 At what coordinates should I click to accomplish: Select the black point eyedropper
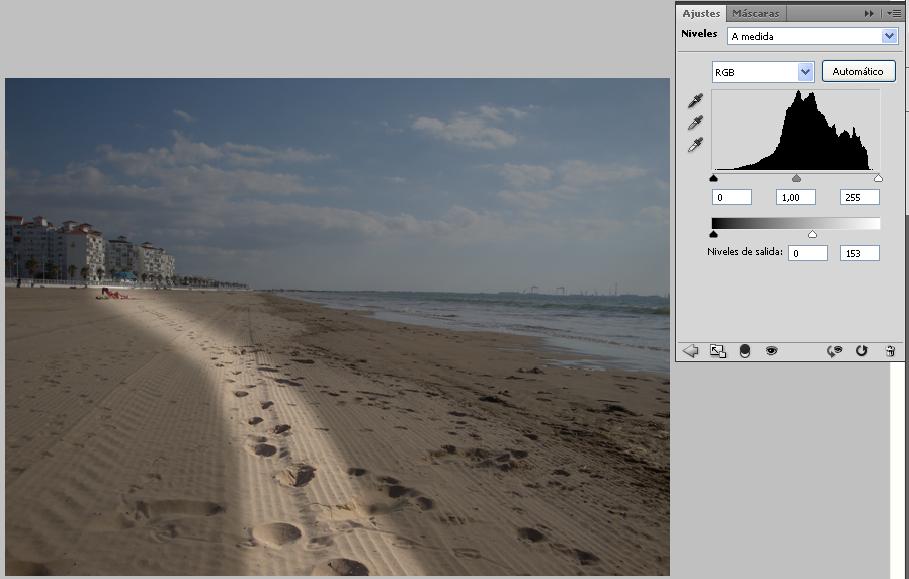(x=695, y=100)
